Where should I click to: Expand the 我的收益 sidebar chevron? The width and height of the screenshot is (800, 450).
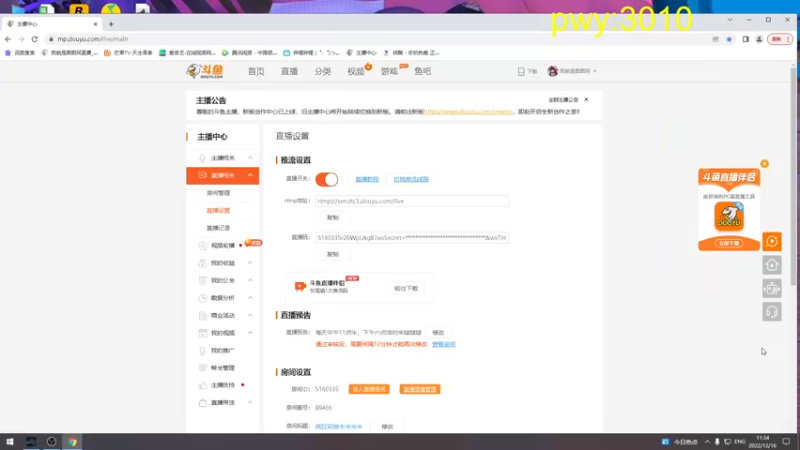click(x=250, y=263)
